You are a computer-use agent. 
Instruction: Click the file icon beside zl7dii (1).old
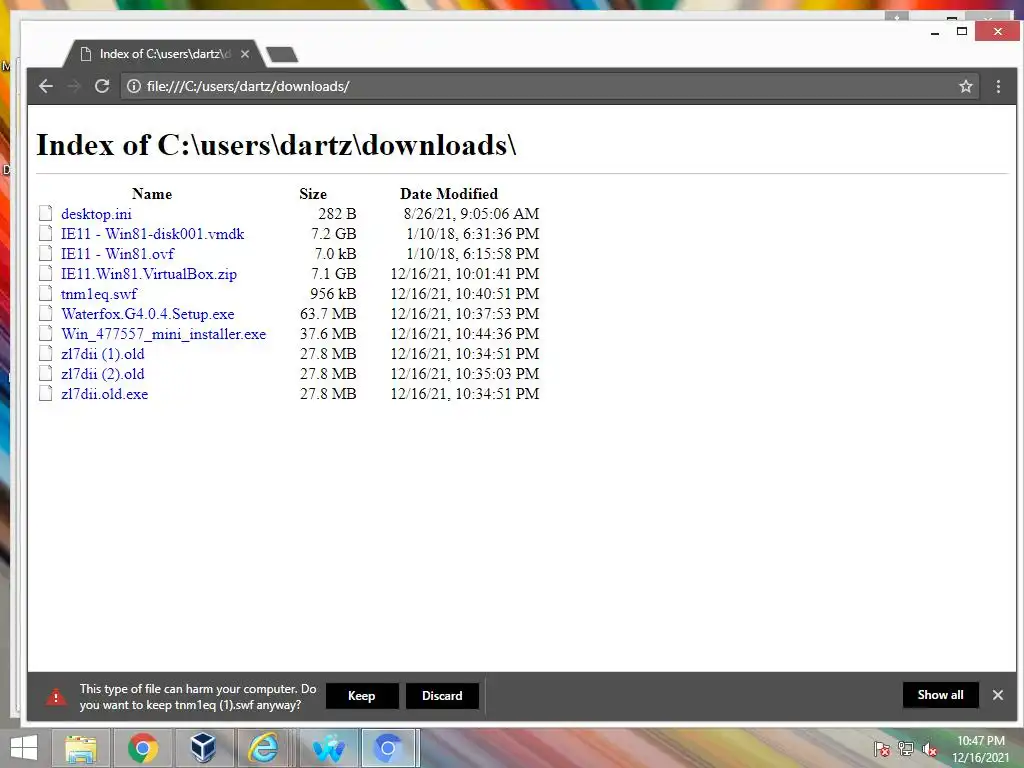click(45, 353)
